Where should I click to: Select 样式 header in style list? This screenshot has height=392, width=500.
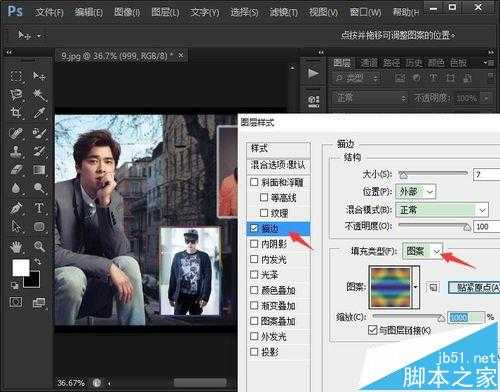278,148
